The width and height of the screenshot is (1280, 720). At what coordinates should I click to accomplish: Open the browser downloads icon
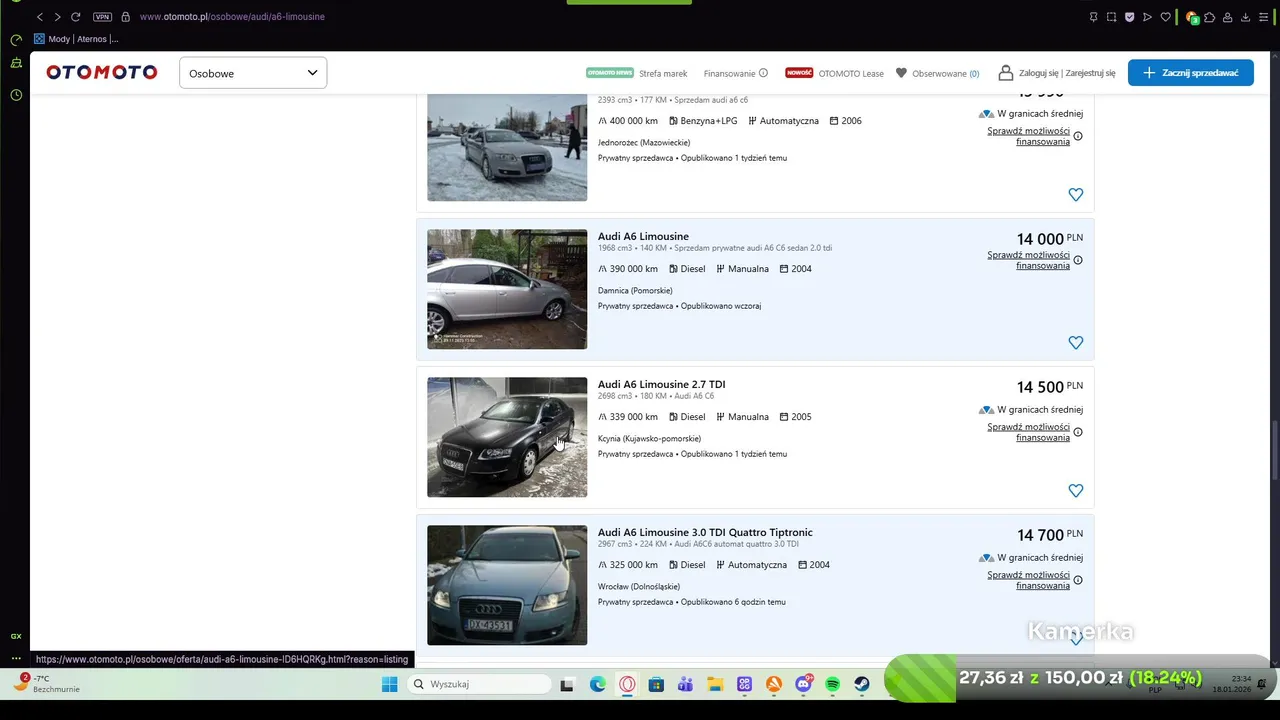tap(1245, 17)
